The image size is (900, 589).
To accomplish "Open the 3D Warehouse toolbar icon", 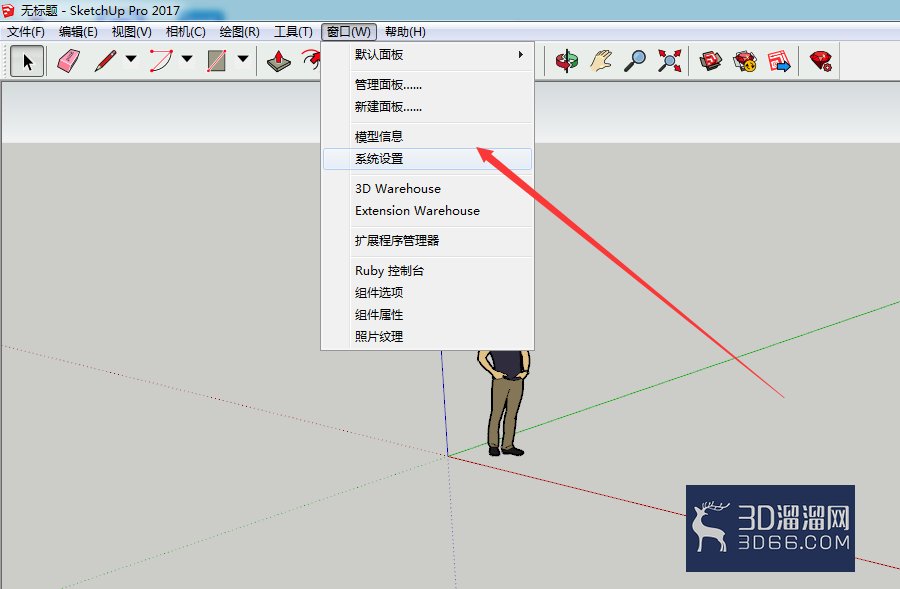I will click(711, 60).
